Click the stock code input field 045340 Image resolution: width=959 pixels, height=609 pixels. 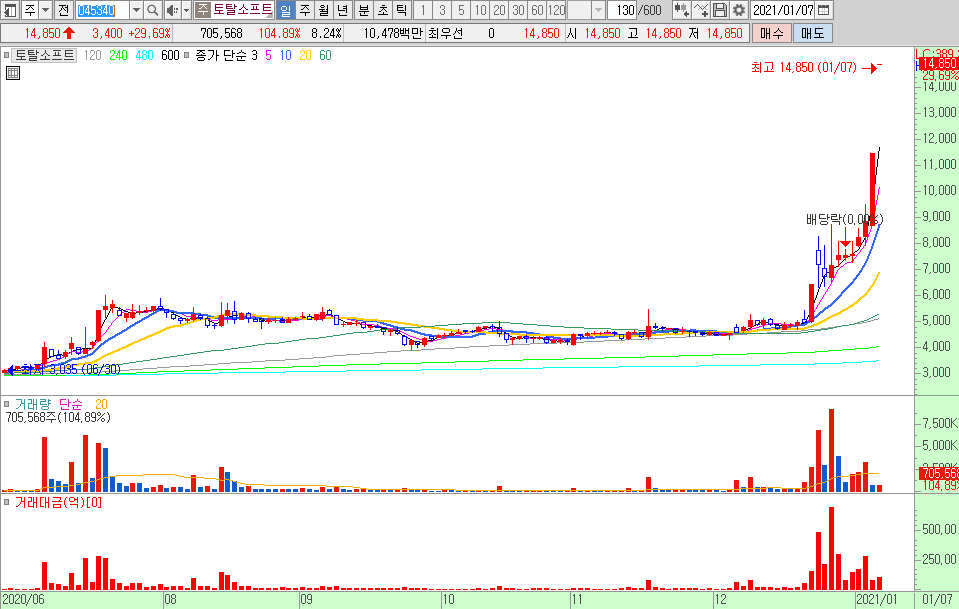103,10
